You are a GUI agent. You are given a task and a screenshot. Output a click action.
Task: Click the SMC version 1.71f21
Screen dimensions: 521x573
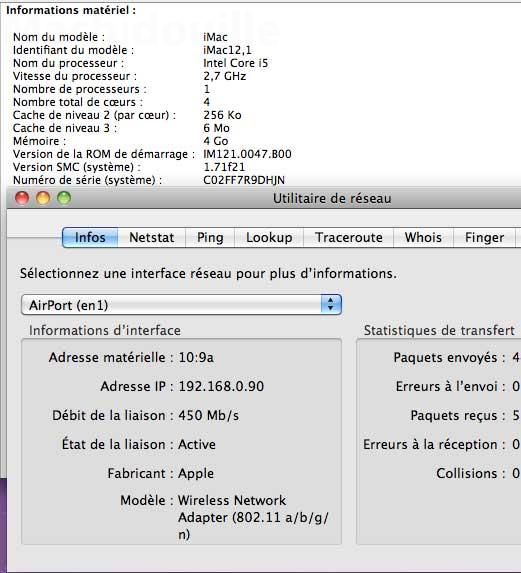pos(224,167)
